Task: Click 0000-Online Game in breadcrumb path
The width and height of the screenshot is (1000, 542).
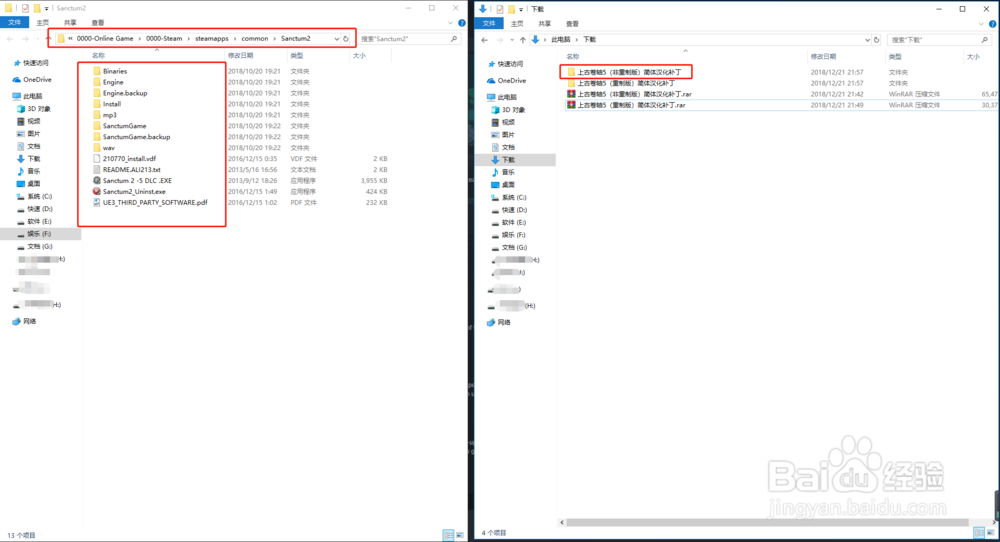Action: (x=105, y=39)
